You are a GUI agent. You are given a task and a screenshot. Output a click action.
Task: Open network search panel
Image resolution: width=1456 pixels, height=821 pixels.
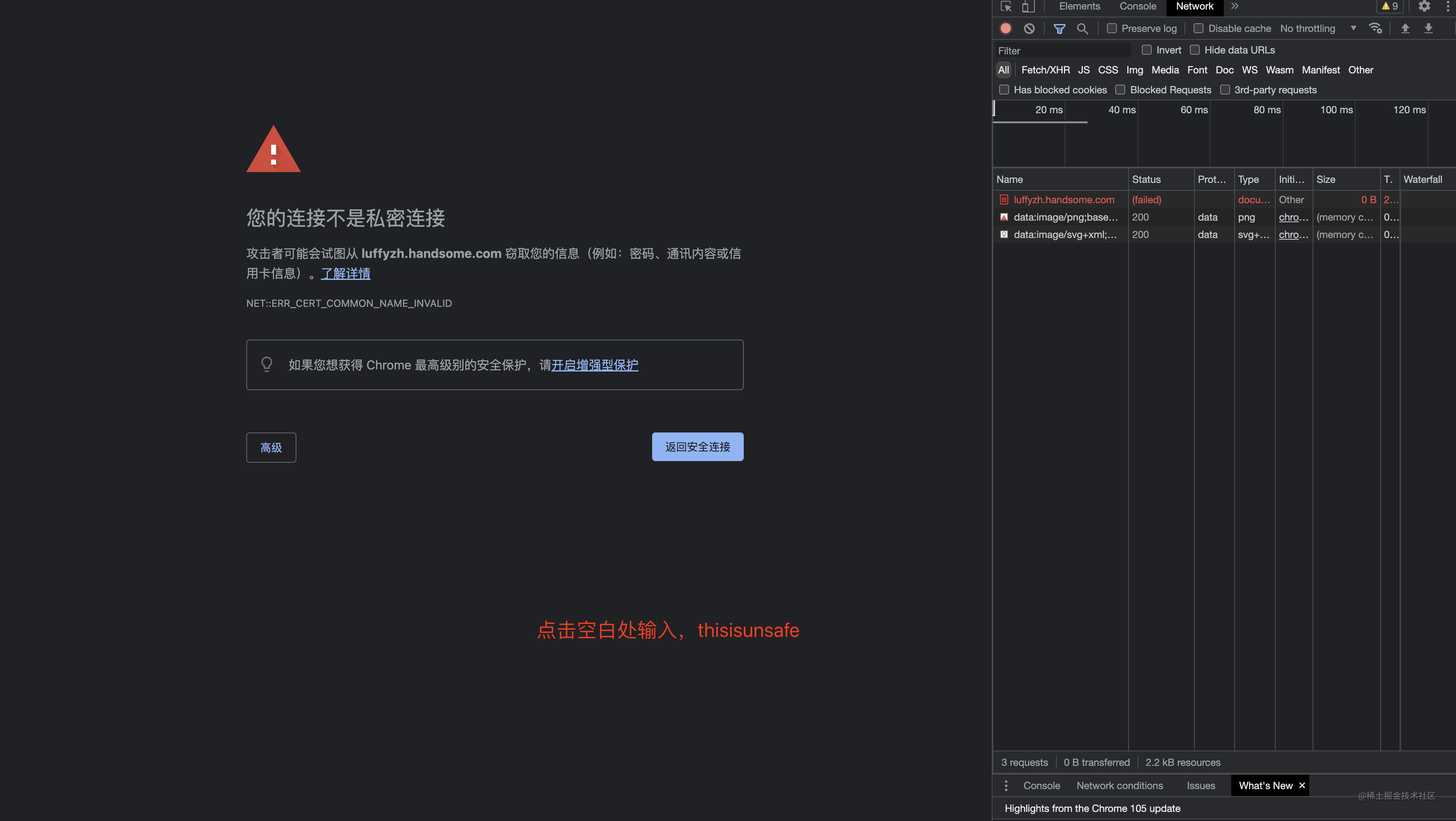pyautogui.click(x=1082, y=28)
